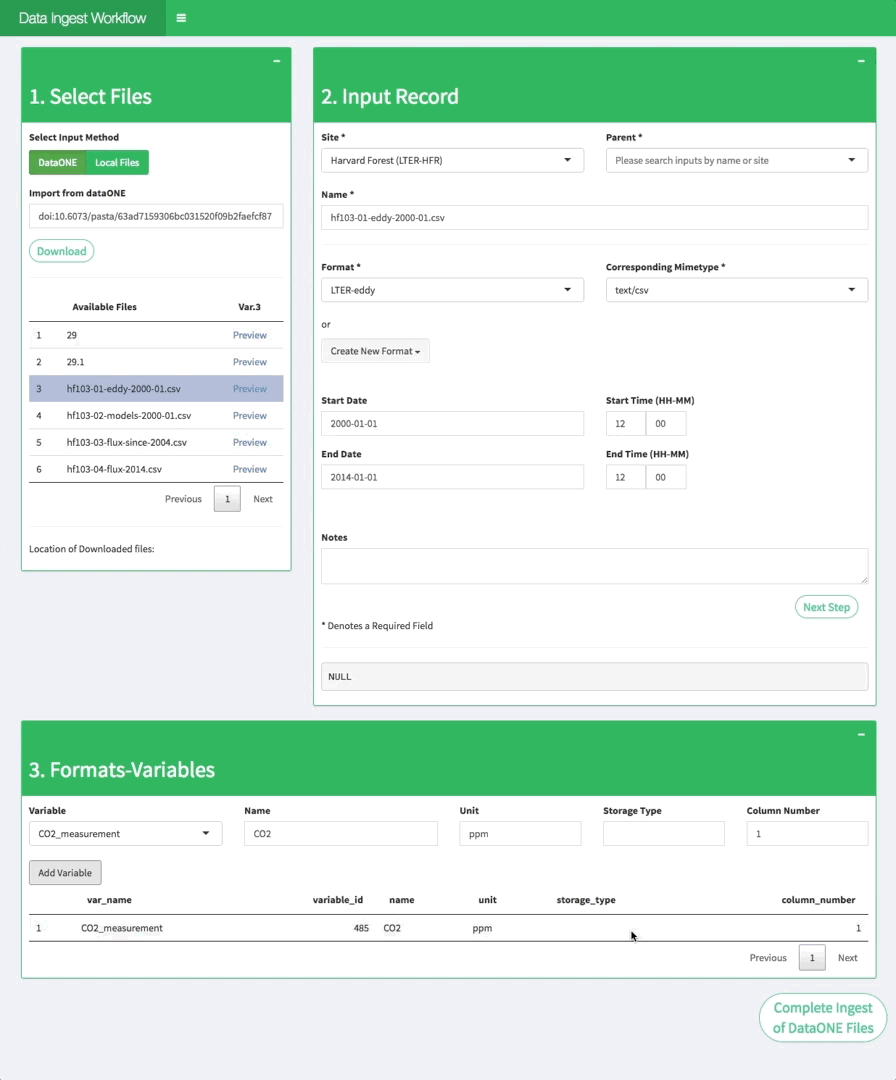Screen dimensions: 896x1080
Task: Collapse the Formats-Variables panel
Action: pos(861,734)
